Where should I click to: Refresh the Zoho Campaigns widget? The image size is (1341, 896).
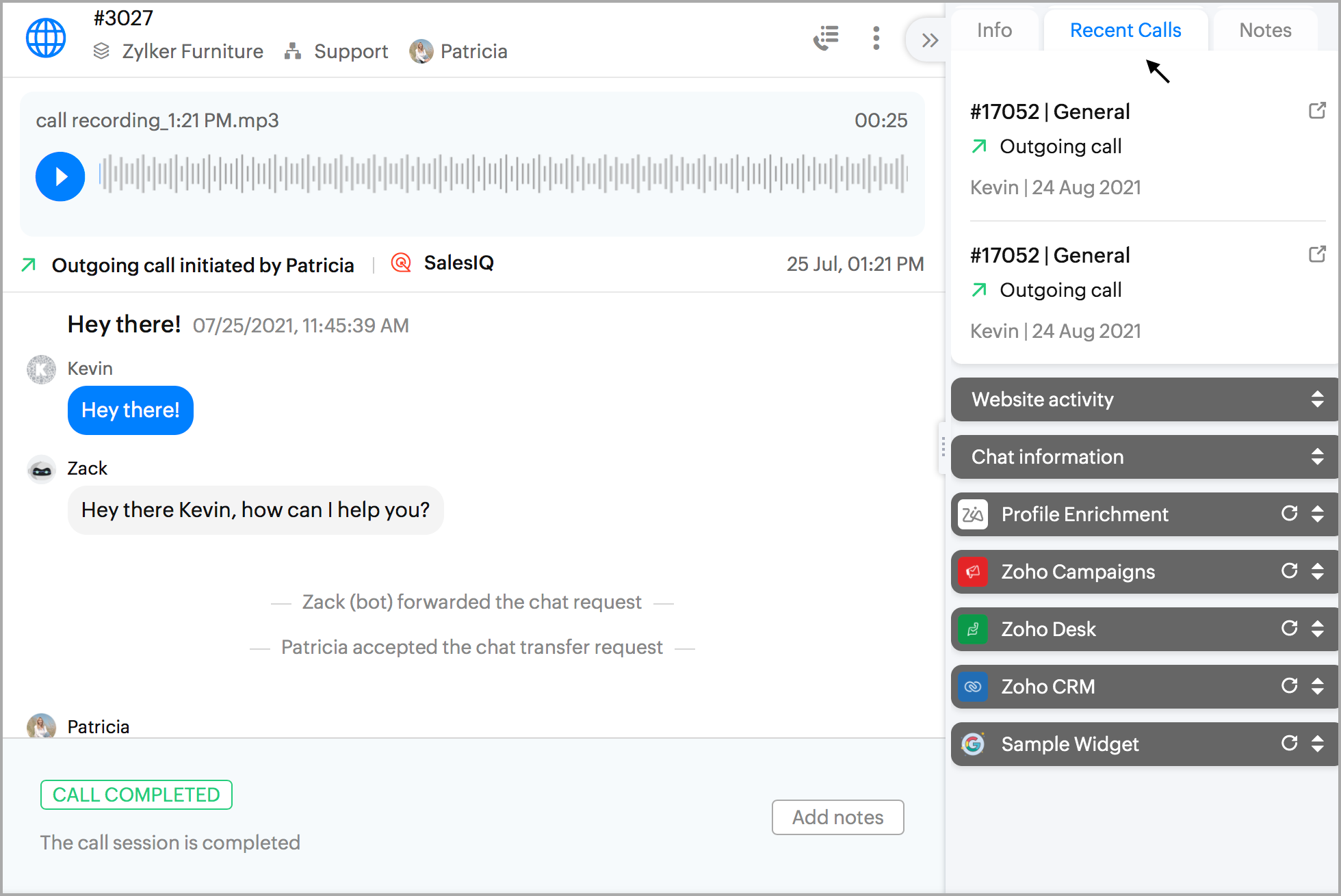coord(1289,571)
